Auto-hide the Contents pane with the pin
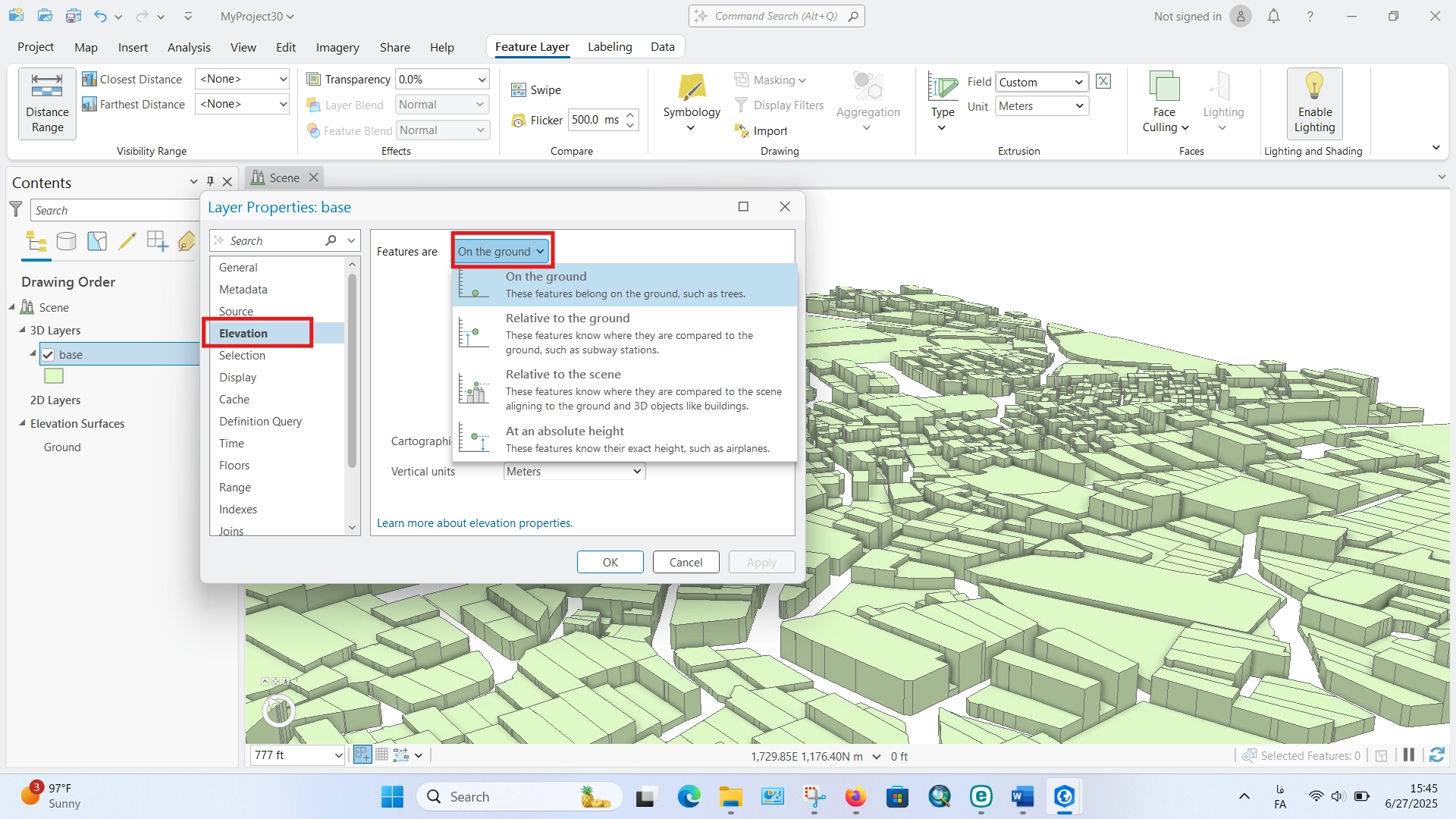This screenshot has height=819, width=1456. tap(210, 182)
